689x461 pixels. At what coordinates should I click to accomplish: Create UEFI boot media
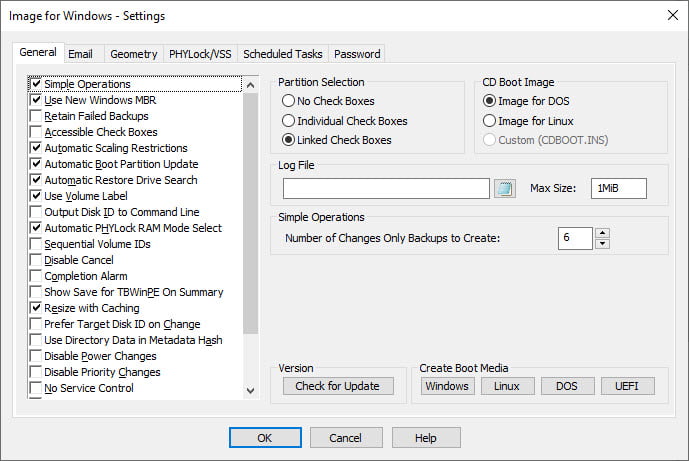[x=627, y=386]
